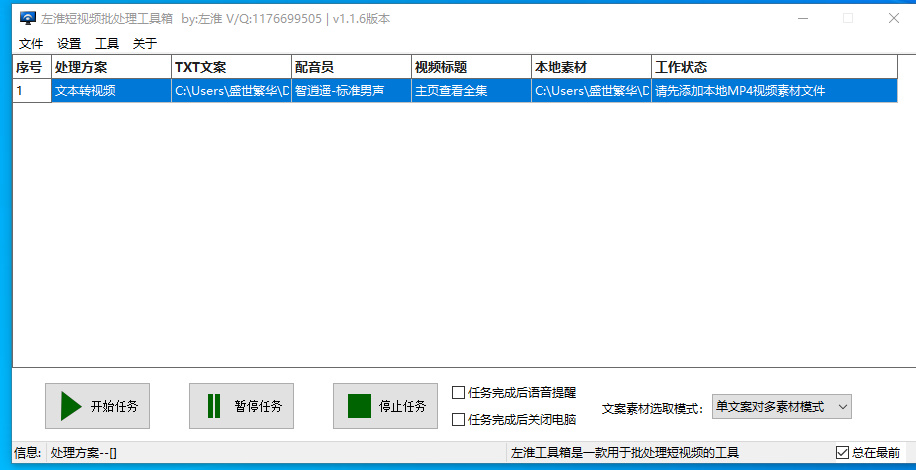Click the 处理方案--[] status bar text
This screenshot has height=470, width=916.
(84, 452)
